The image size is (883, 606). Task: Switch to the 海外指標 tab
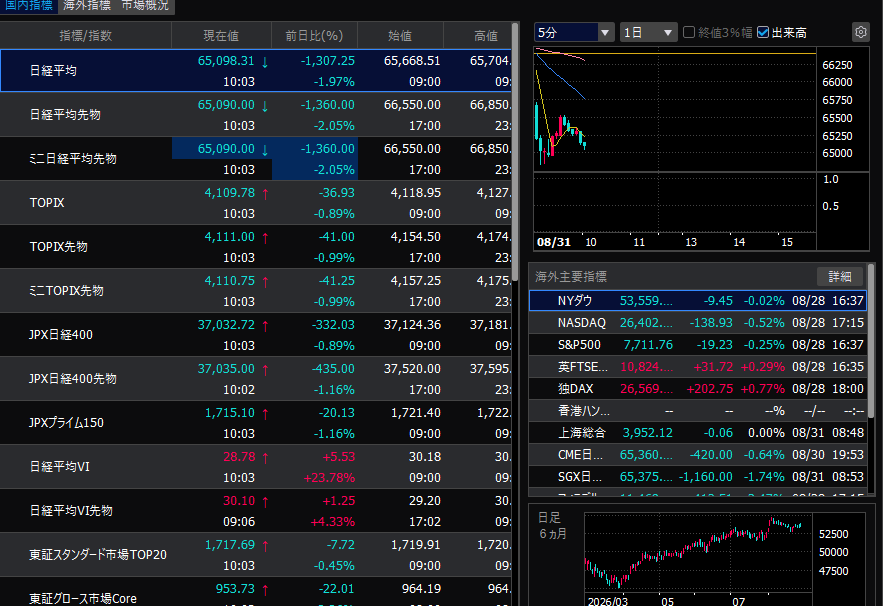tap(87, 6)
